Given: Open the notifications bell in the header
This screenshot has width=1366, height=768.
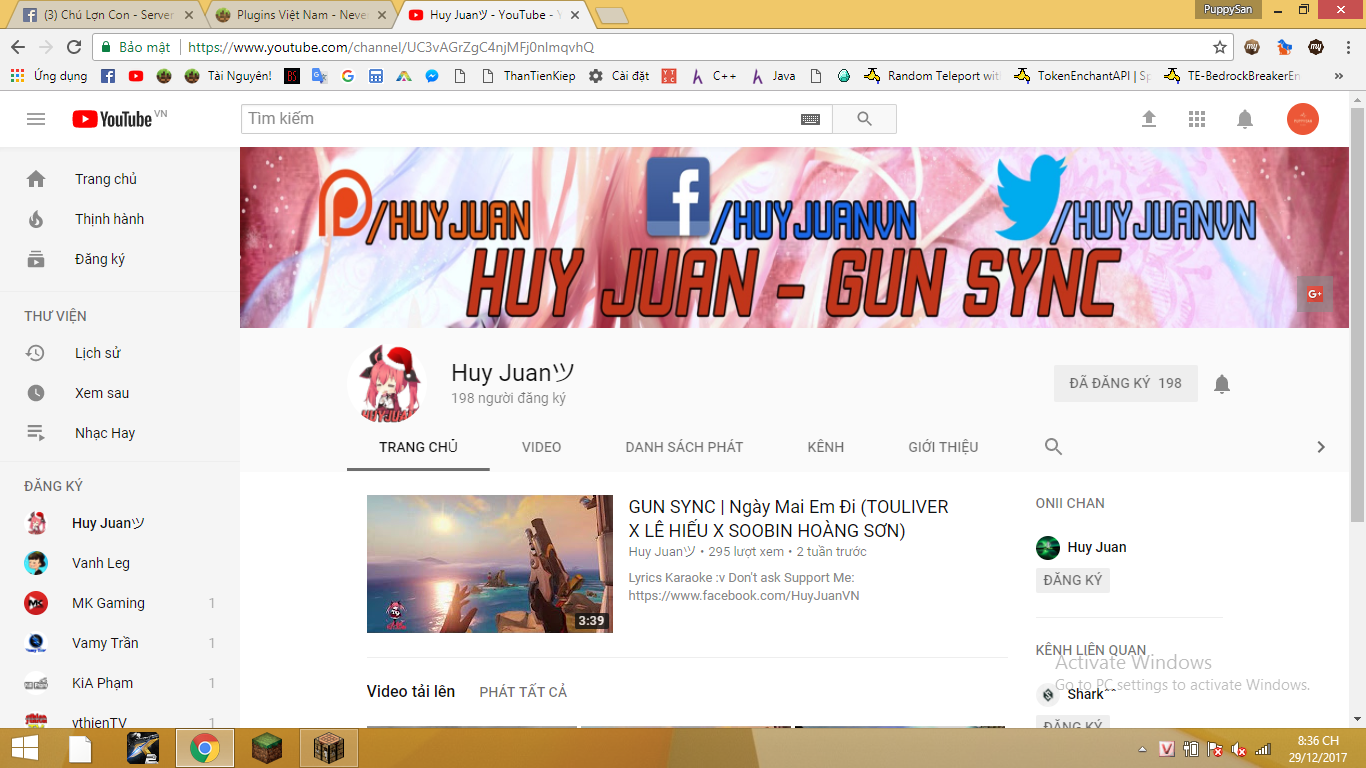Looking at the screenshot, I should click(1245, 119).
